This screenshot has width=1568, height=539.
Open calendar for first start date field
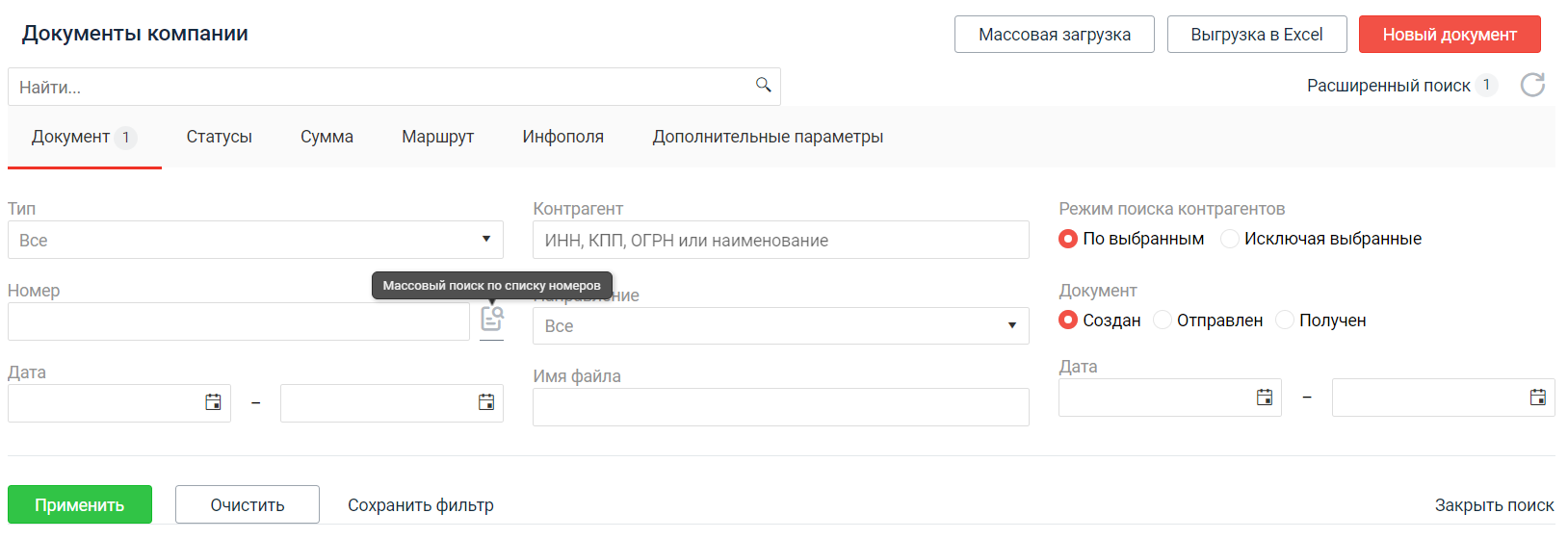pyautogui.click(x=213, y=402)
